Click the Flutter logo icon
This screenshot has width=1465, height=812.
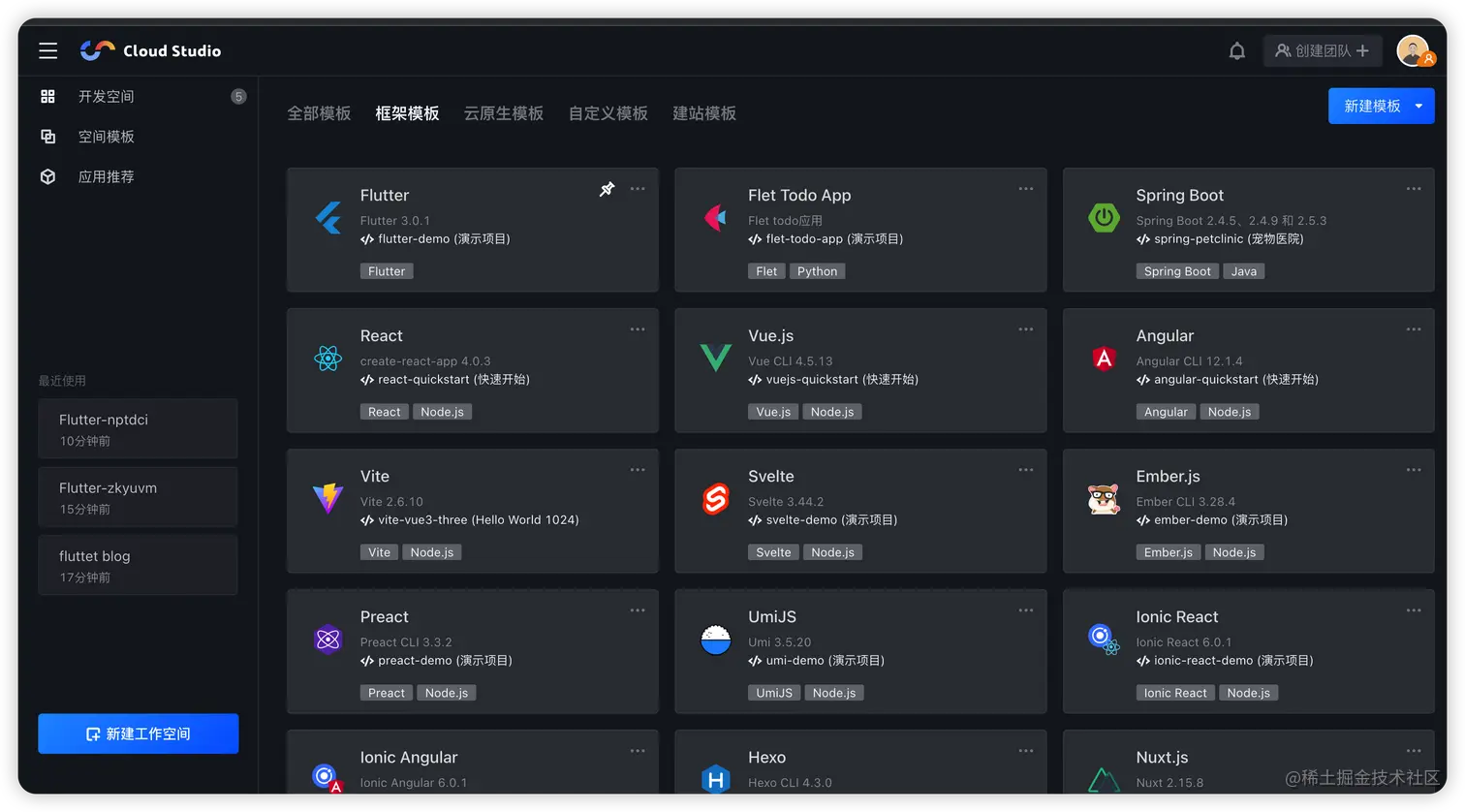click(328, 218)
